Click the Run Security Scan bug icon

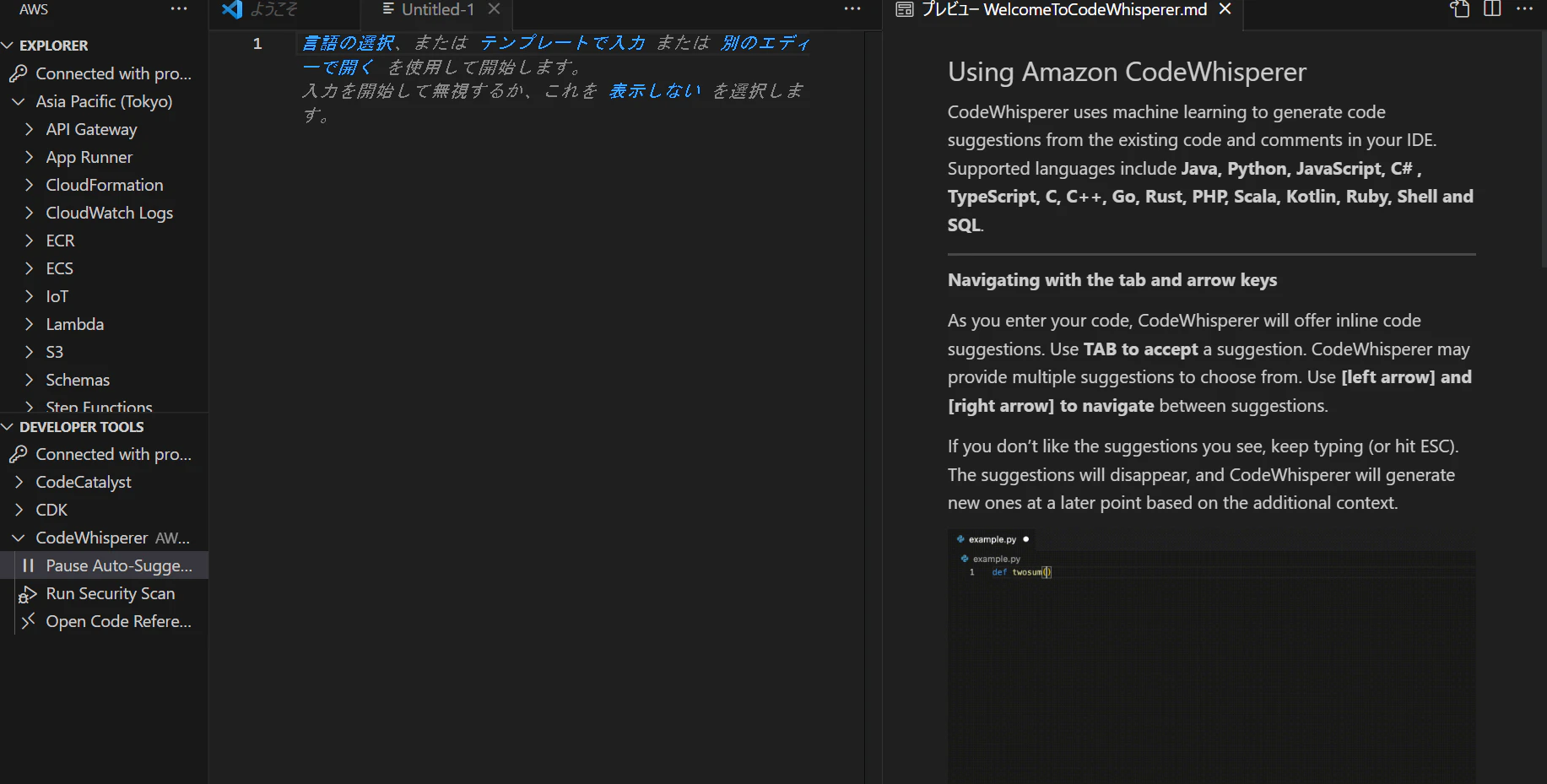coord(28,594)
